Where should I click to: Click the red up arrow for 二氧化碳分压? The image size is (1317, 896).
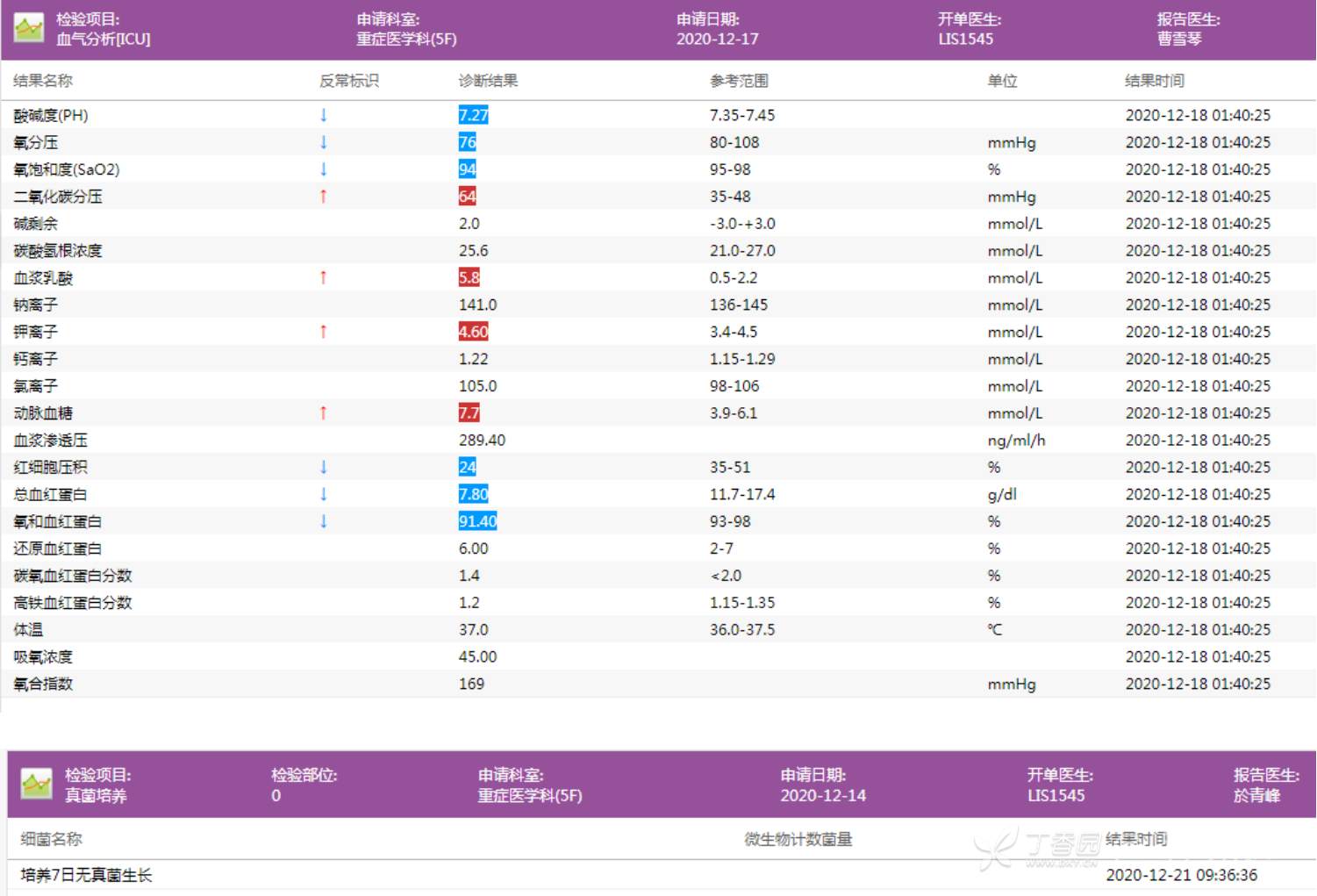pos(324,197)
